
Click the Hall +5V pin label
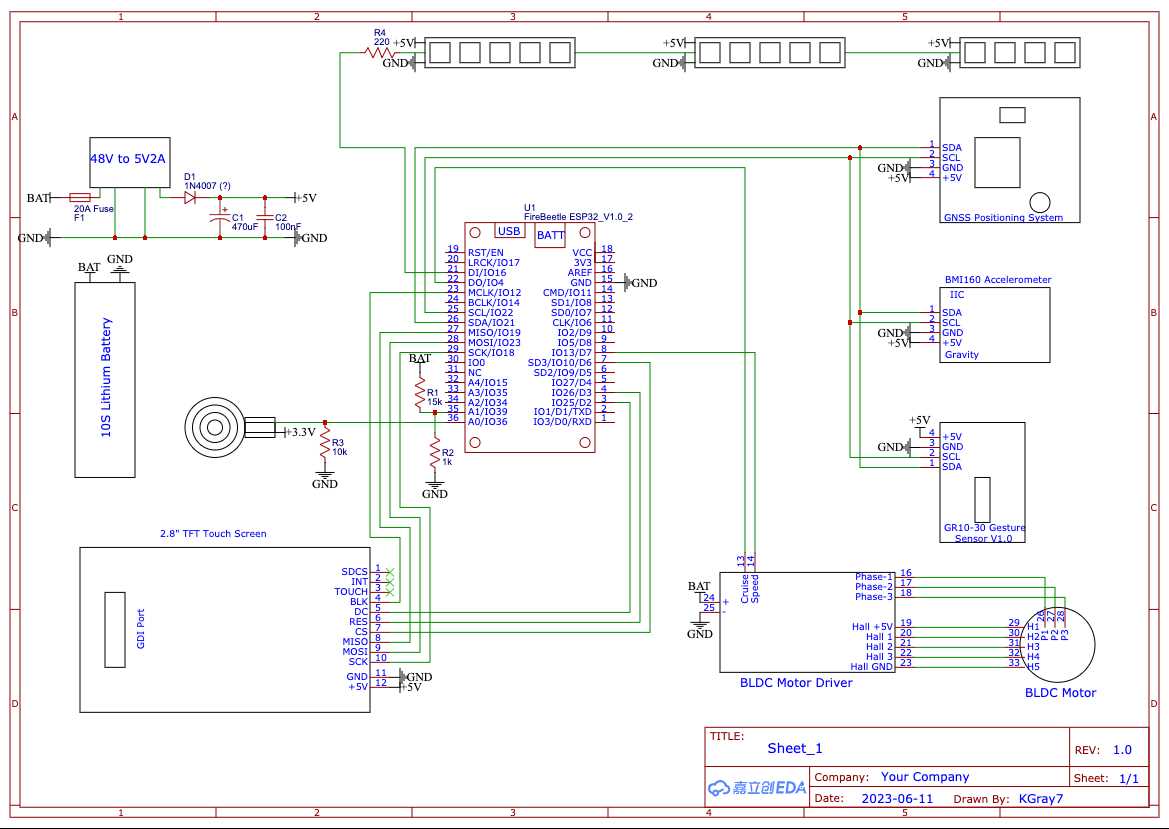(872, 627)
